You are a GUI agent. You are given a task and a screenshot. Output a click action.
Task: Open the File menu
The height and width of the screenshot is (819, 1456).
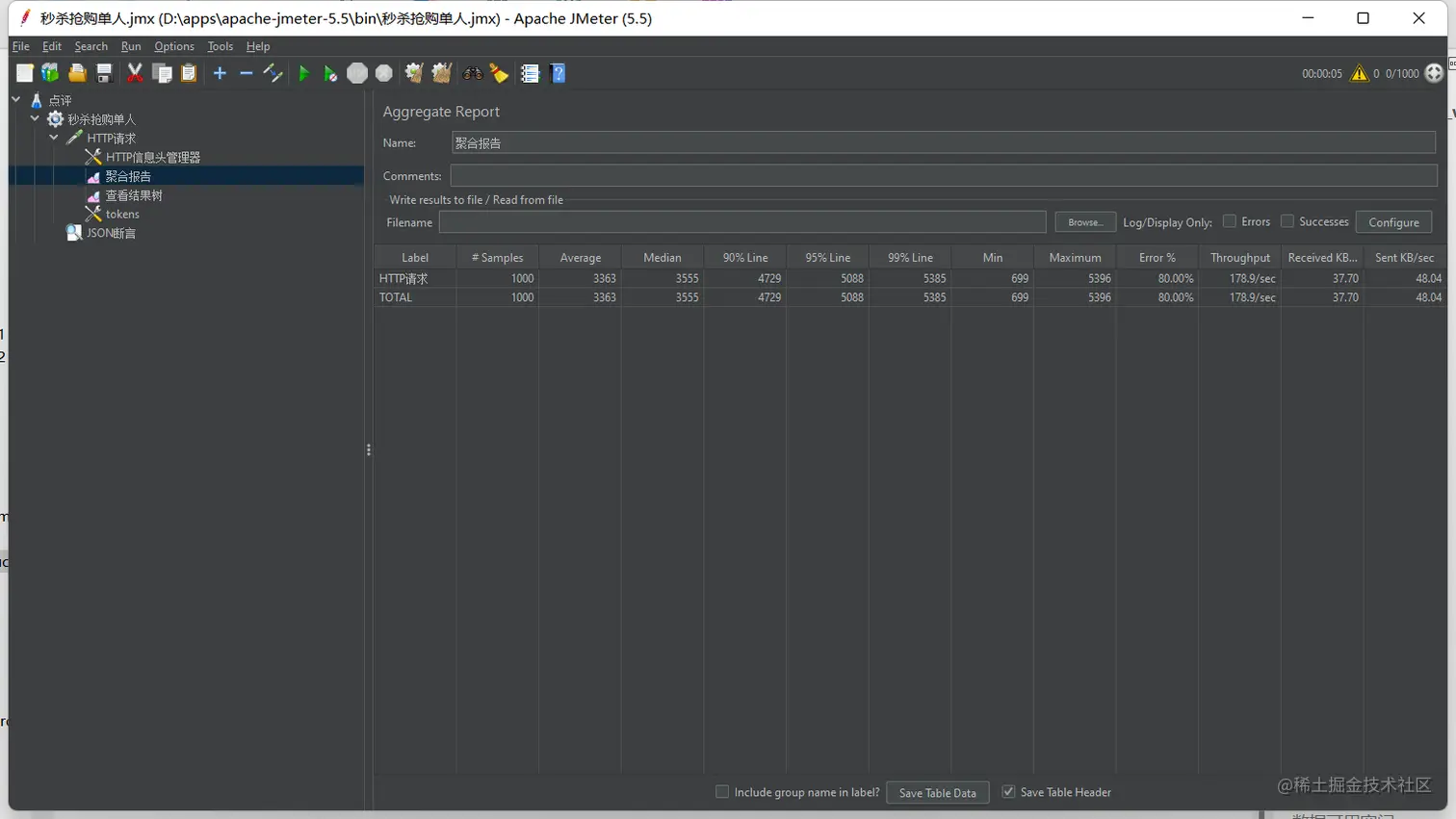(21, 46)
